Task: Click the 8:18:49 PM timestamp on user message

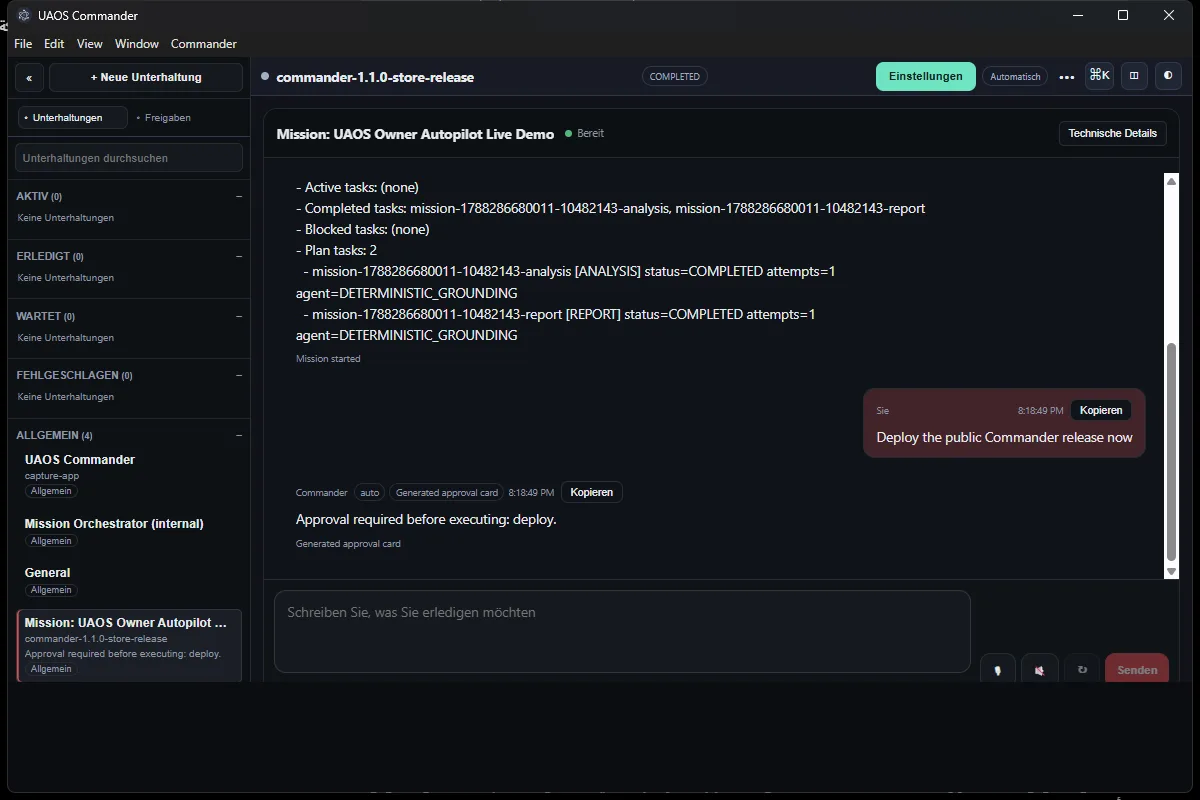Action: pos(1040,410)
